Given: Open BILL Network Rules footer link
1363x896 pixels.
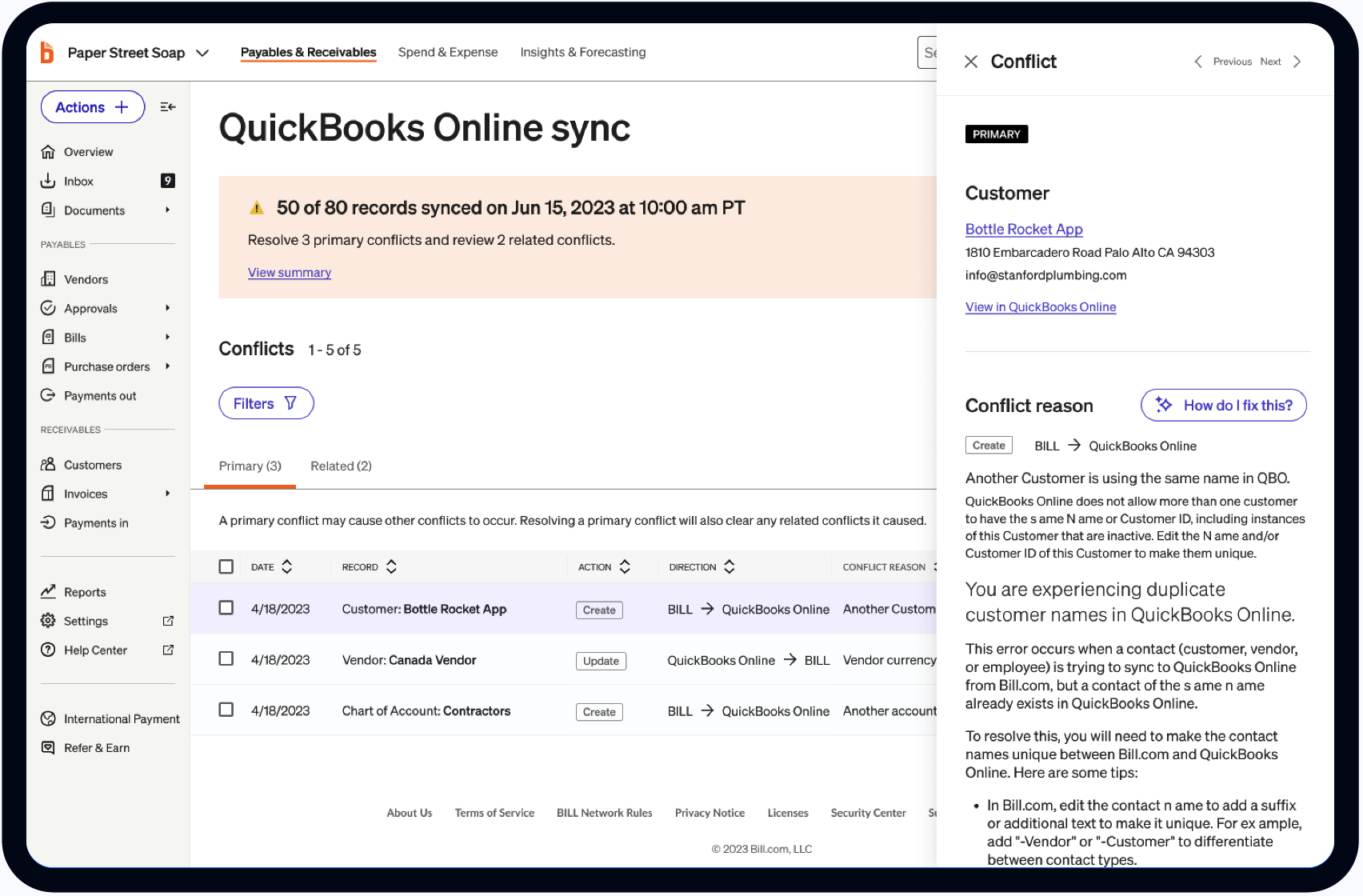Looking at the screenshot, I should [605, 813].
